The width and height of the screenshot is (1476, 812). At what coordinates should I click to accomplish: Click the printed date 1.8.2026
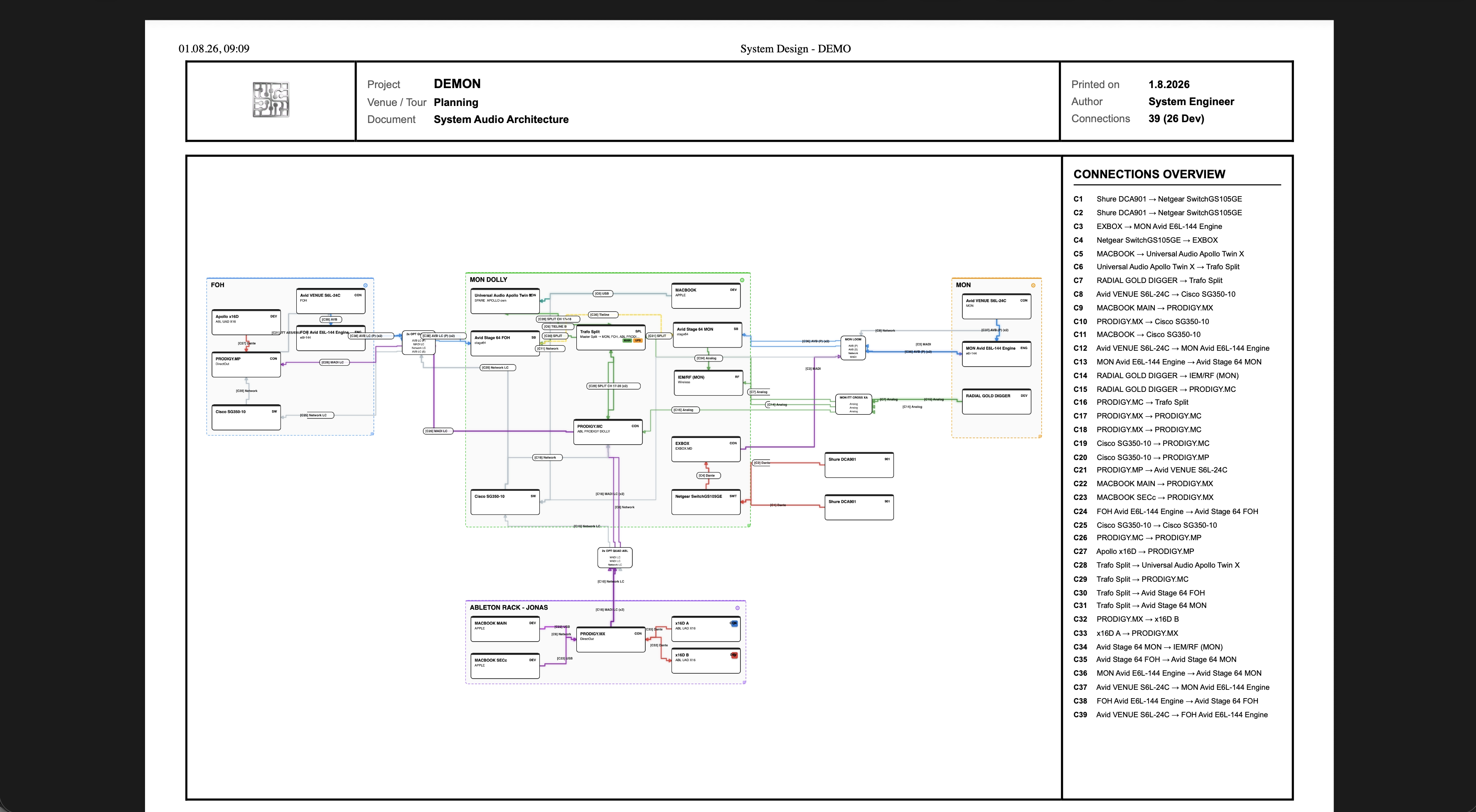click(1169, 84)
